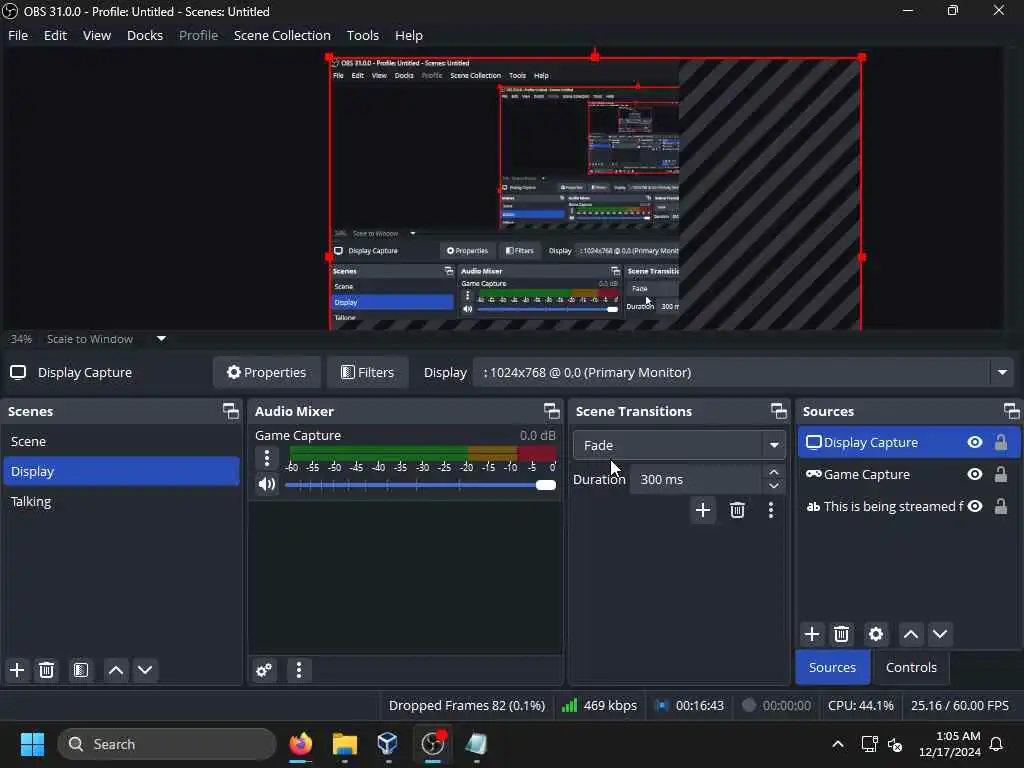Move scene up with arrow
Viewport: 1024px width, 768px height.
[116, 670]
